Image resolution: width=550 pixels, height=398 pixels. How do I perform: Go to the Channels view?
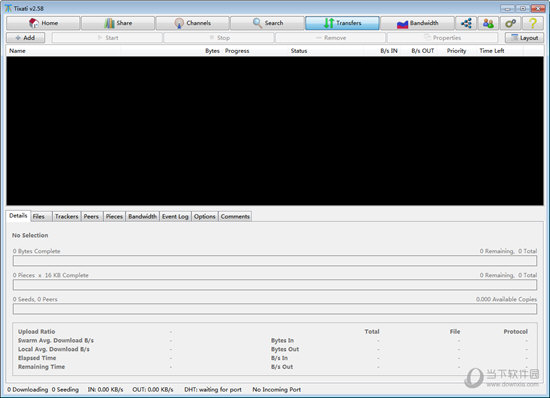coord(193,23)
